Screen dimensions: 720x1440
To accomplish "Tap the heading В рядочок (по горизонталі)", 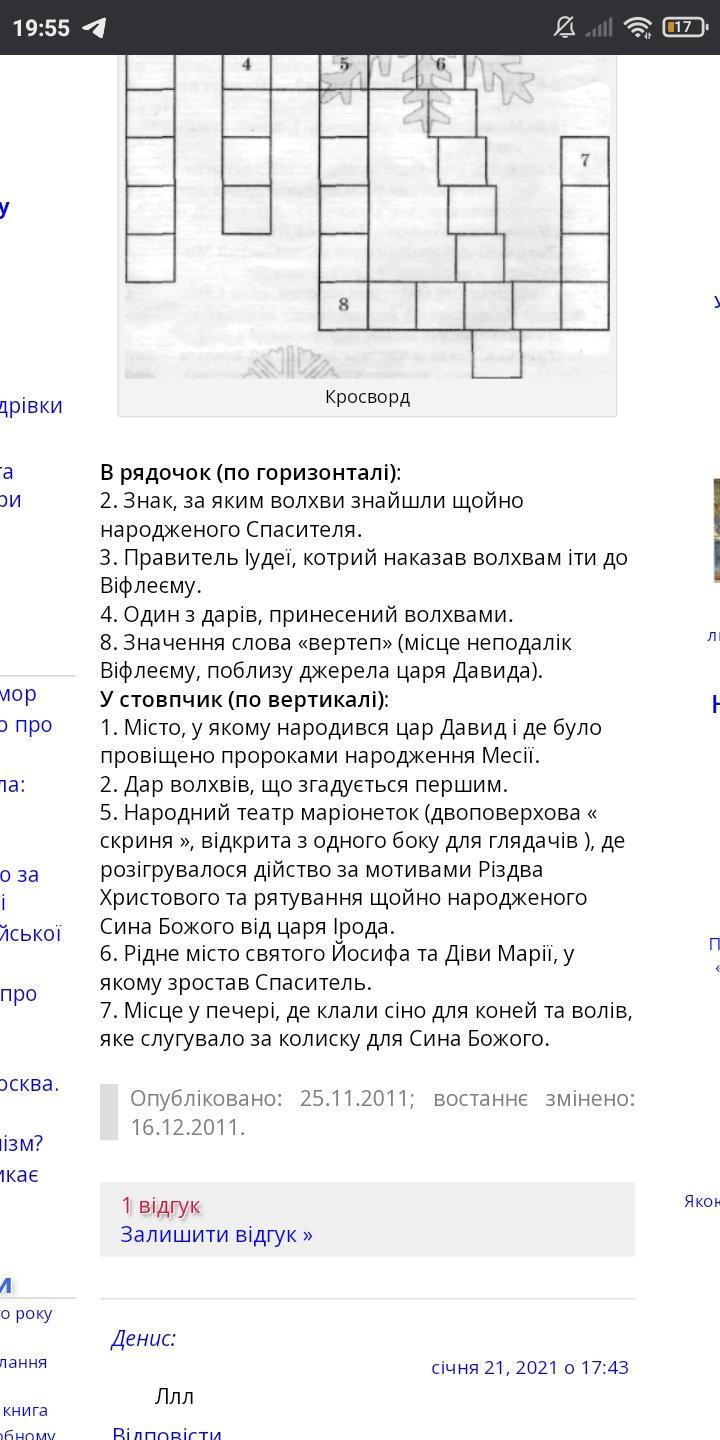I will tap(250, 472).
